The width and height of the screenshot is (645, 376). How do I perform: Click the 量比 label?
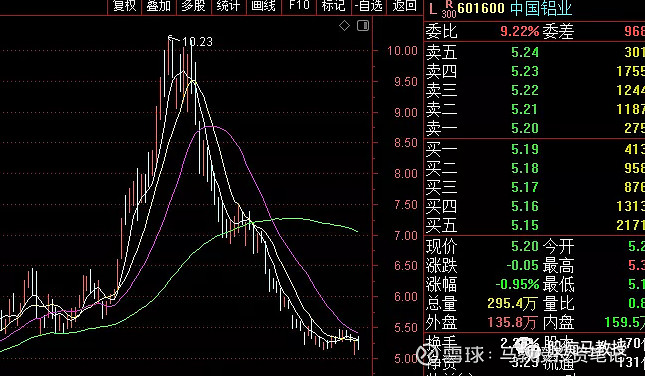[558, 304]
